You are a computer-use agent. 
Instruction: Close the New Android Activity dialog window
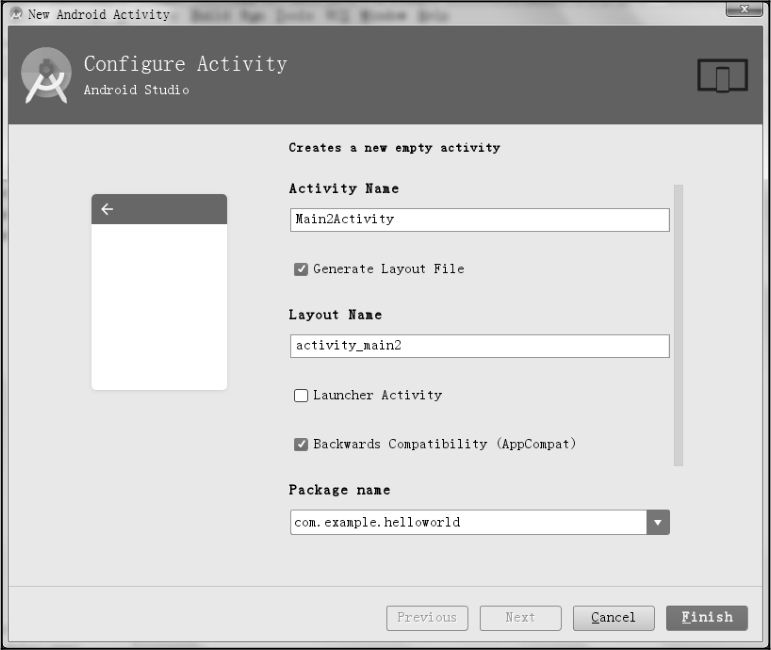tap(743, 10)
